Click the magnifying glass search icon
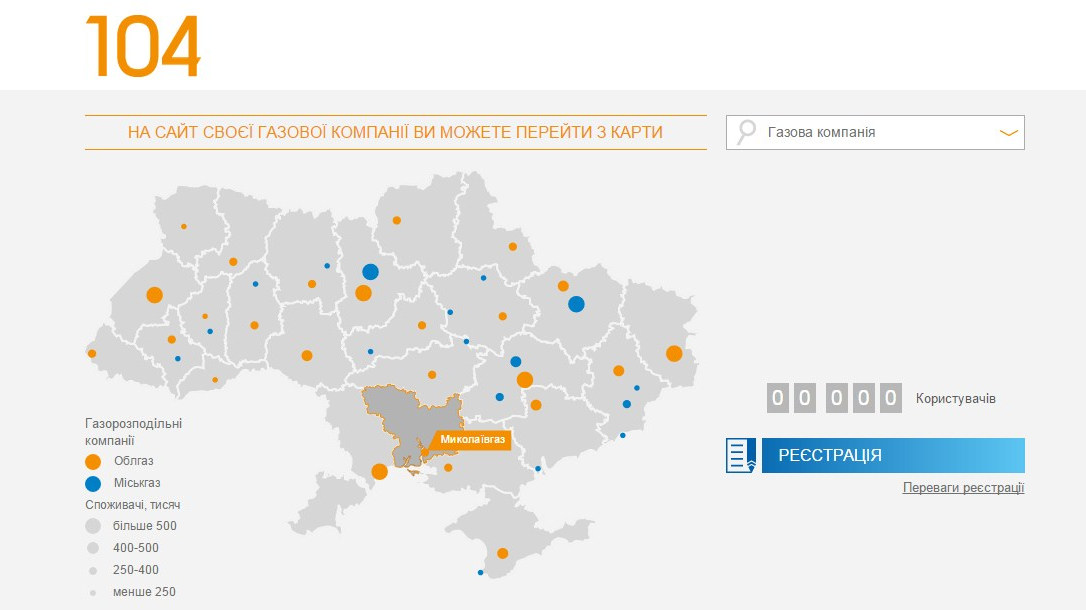 (x=746, y=132)
